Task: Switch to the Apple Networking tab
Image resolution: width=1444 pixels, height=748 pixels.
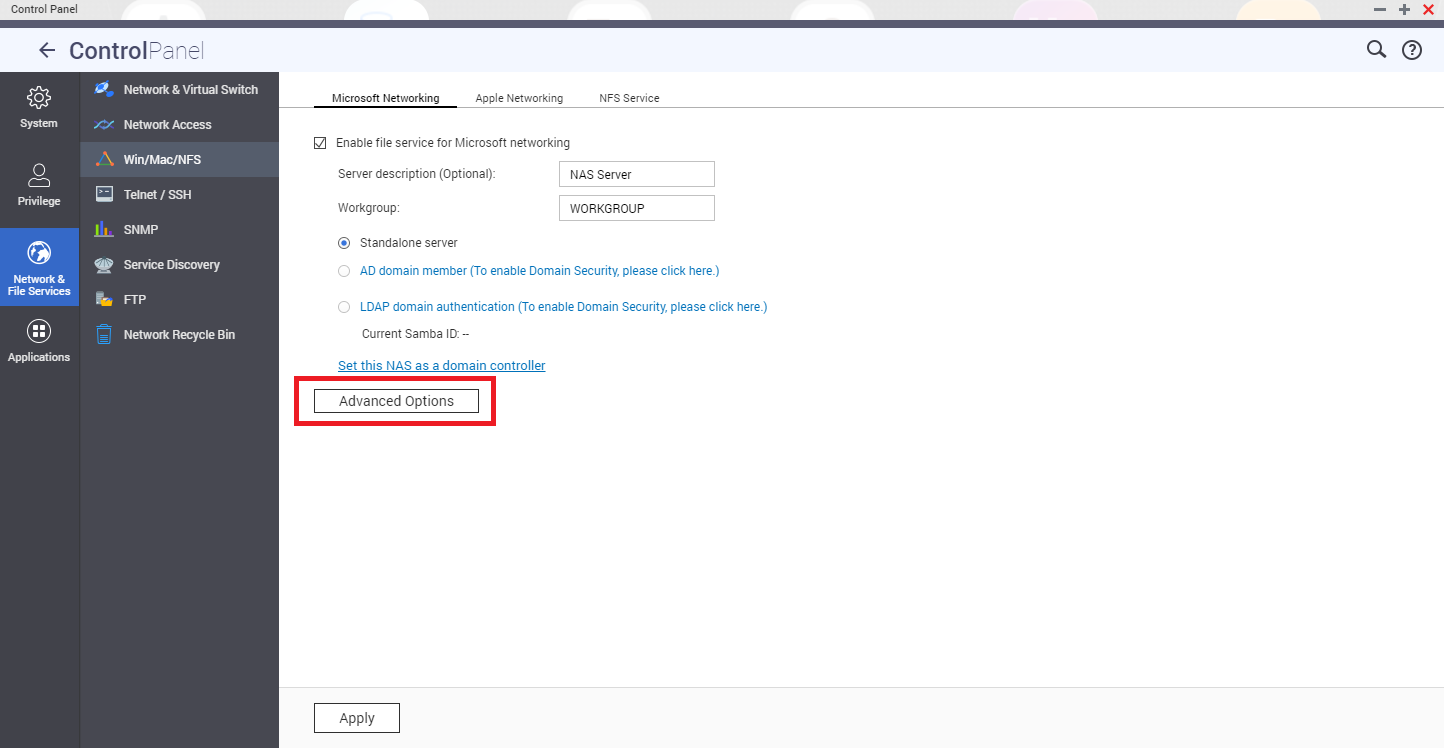Action: (519, 98)
